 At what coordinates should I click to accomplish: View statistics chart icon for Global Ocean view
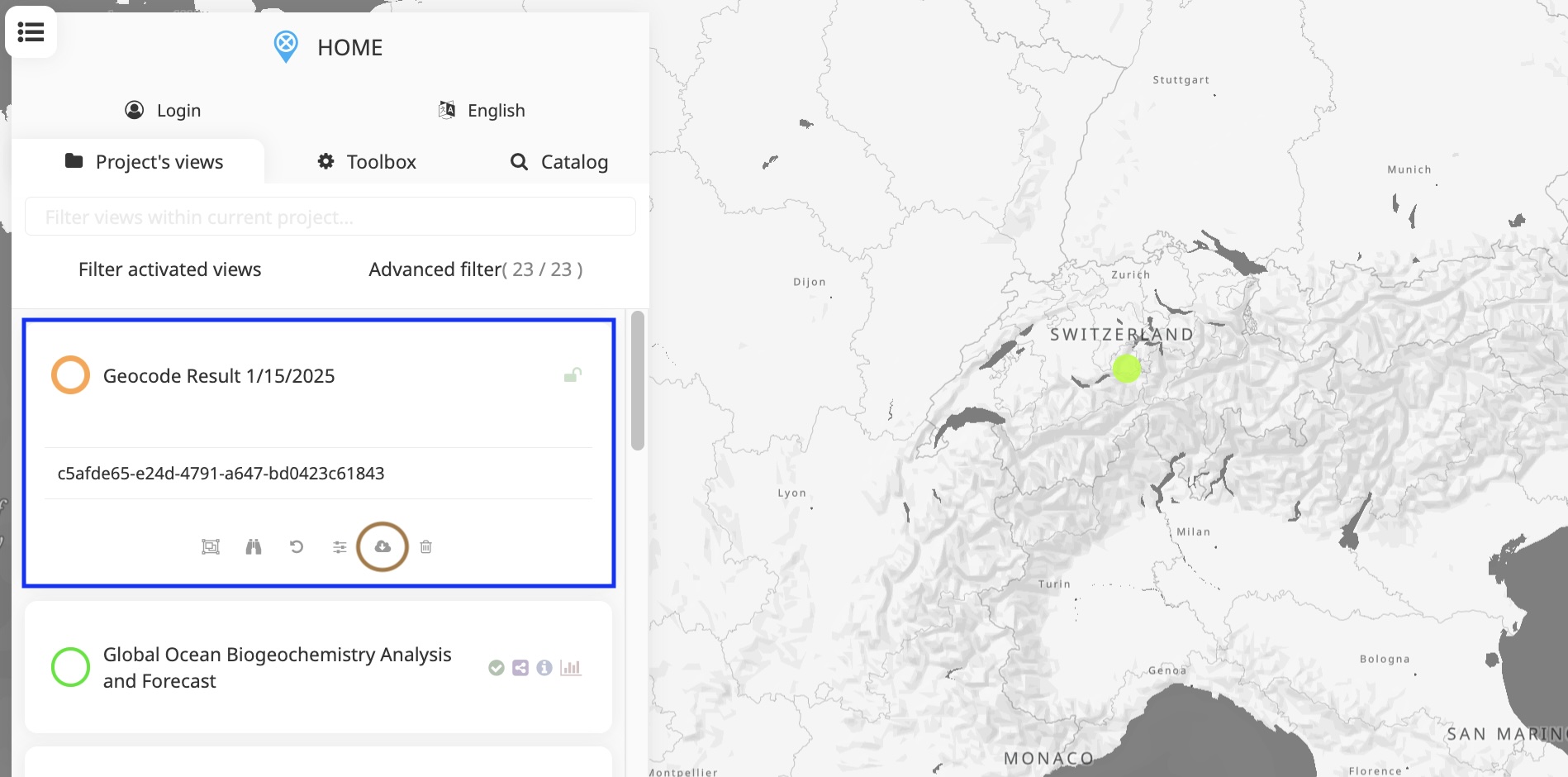pos(573,667)
